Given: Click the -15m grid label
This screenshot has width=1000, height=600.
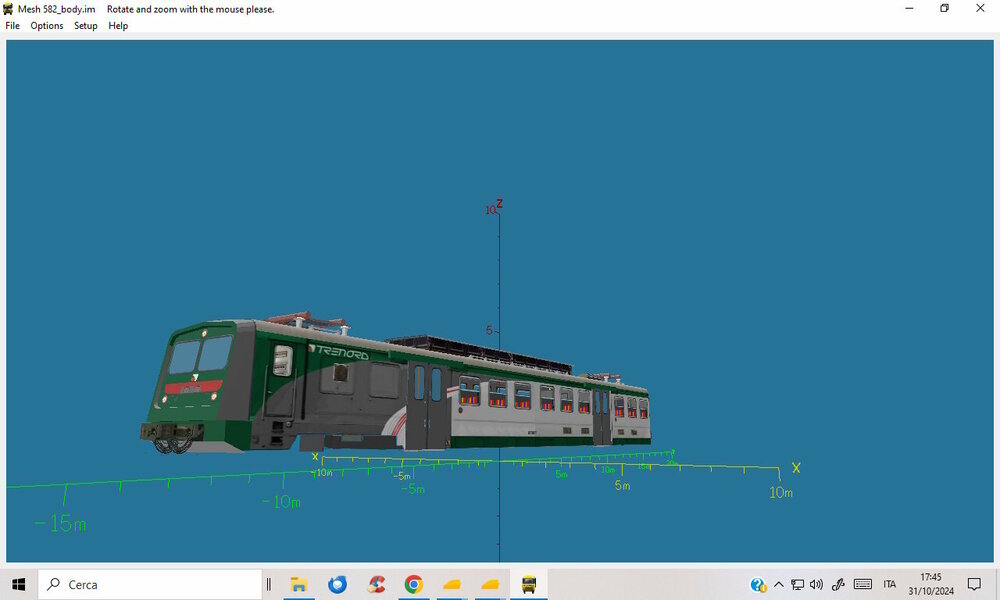Looking at the screenshot, I should click(61, 524).
